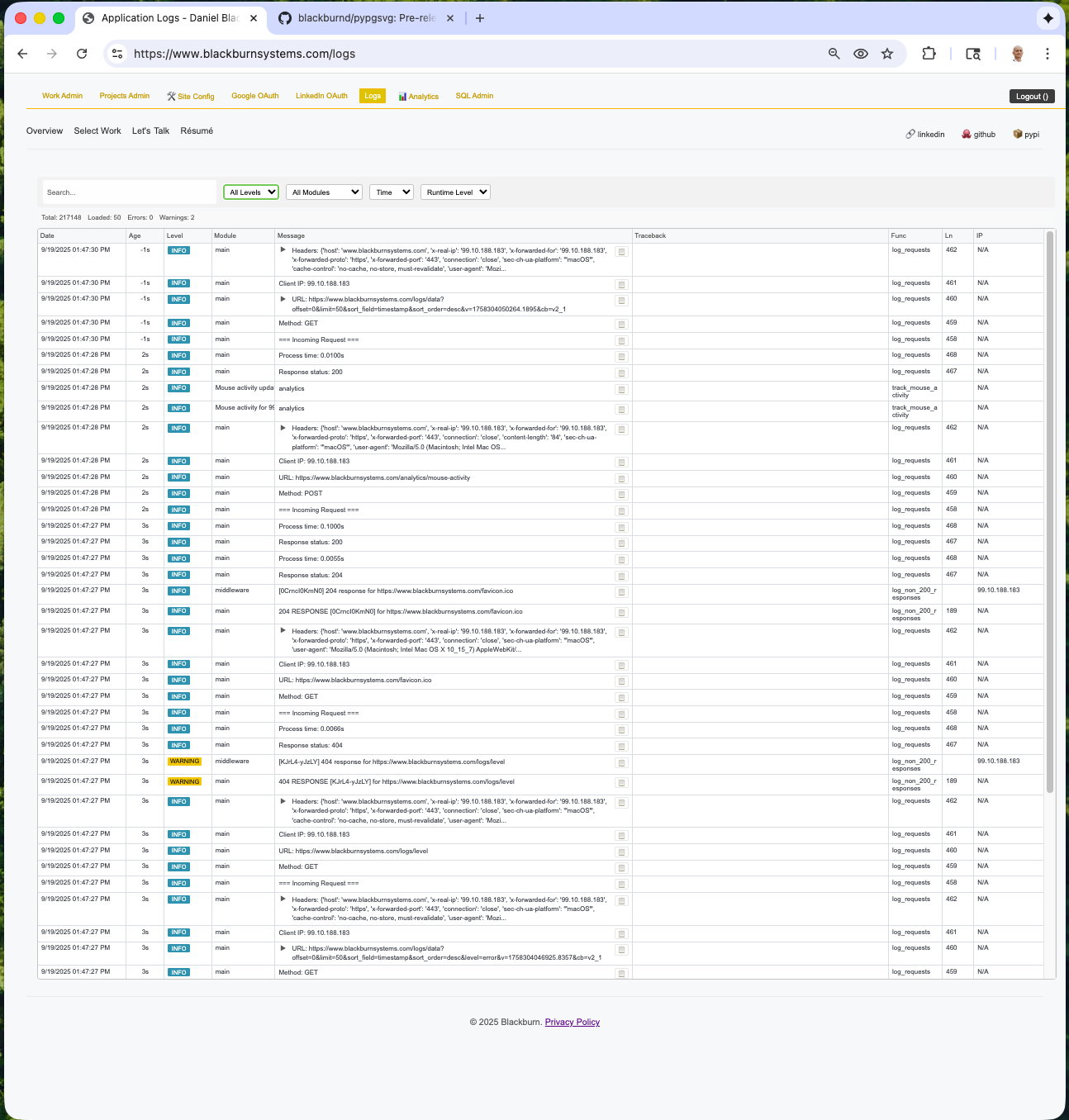Viewport: 1069px width, 1120px height.
Task: Open the All Levels dropdown
Action: [x=251, y=192]
